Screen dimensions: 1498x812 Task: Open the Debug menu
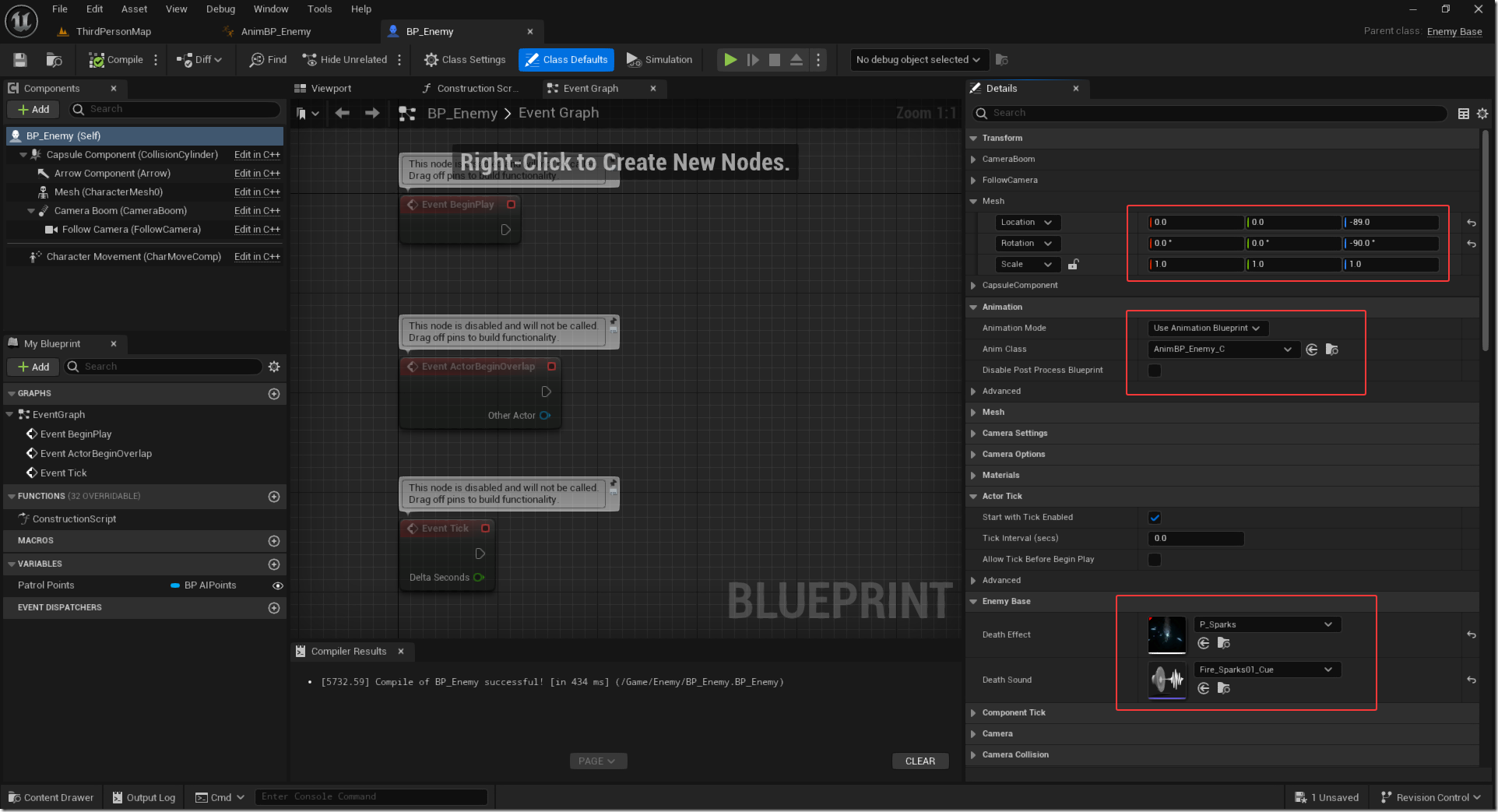(220, 9)
